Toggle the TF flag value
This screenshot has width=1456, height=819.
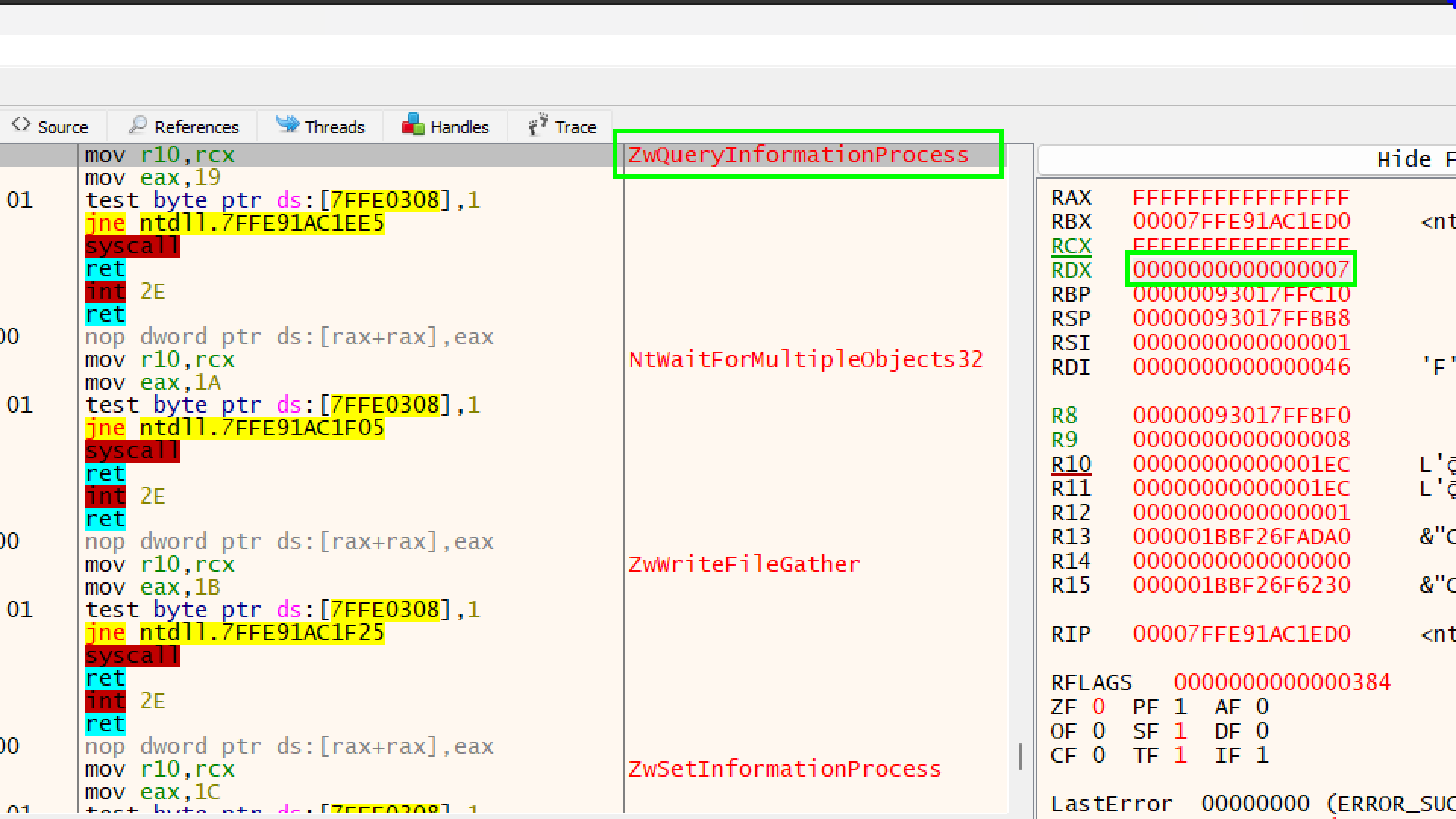pyautogui.click(x=1180, y=755)
